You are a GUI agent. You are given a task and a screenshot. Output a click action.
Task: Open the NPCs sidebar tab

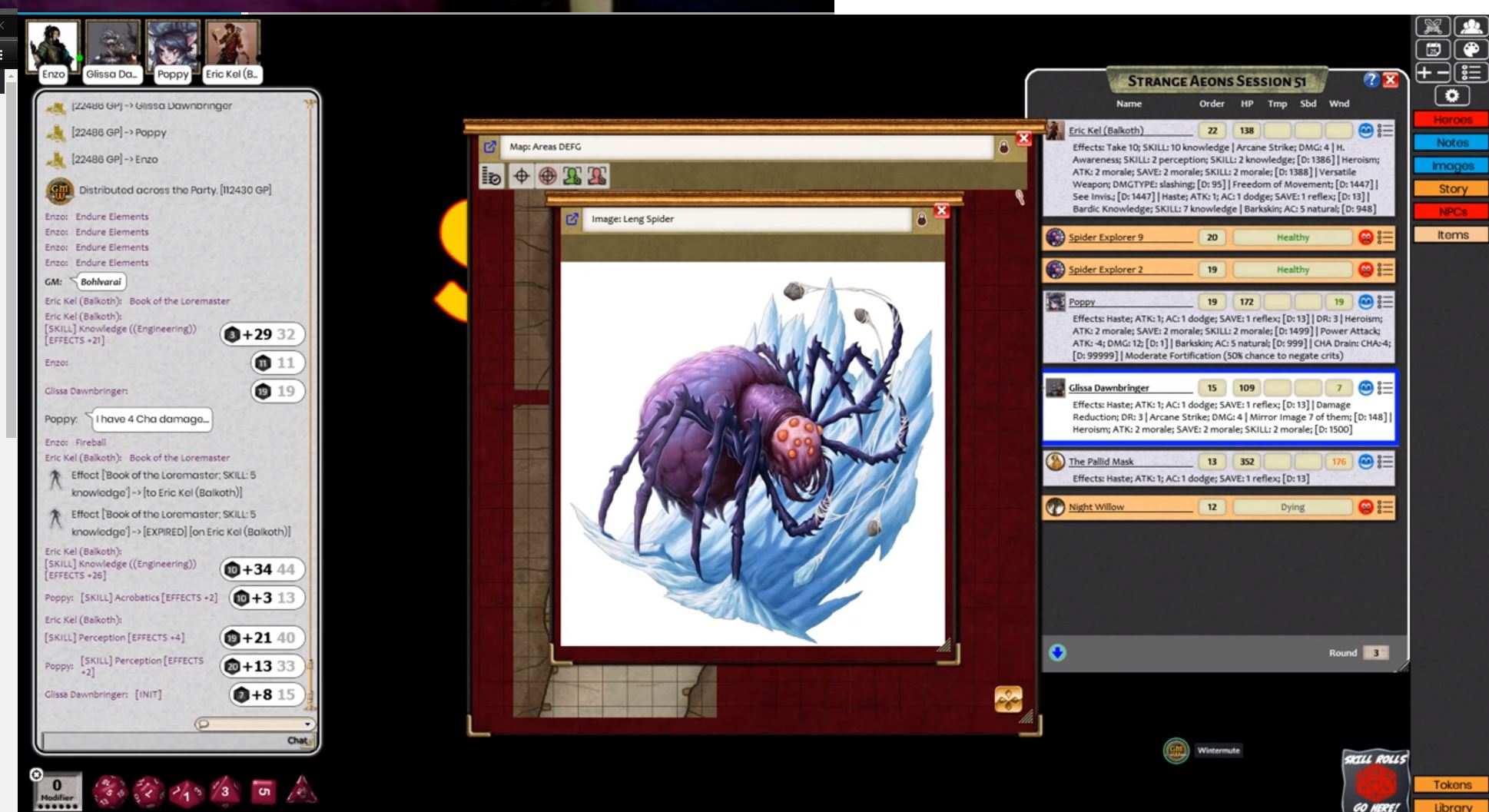coord(1452,212)
